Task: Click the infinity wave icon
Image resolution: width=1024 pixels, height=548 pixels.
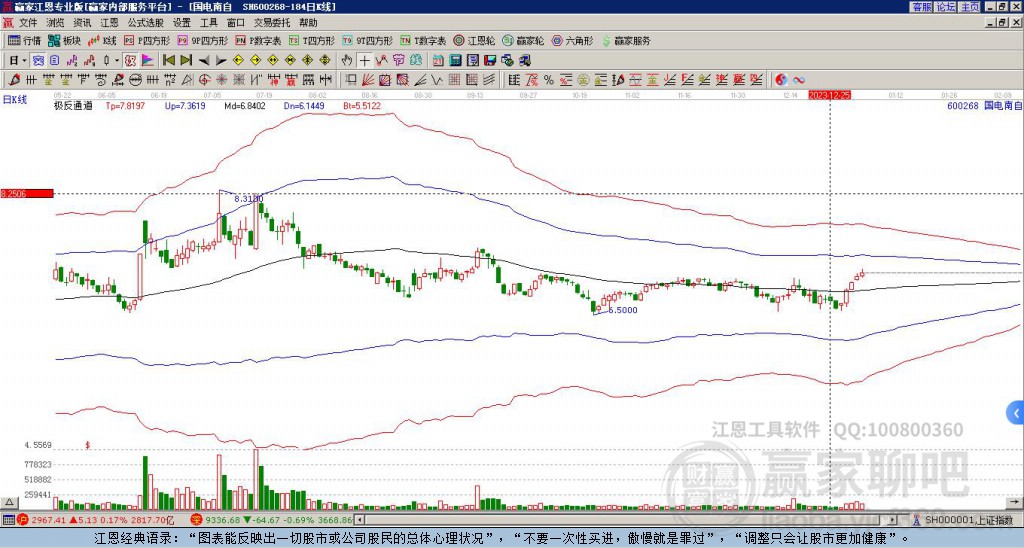Action: coord(799,80)
